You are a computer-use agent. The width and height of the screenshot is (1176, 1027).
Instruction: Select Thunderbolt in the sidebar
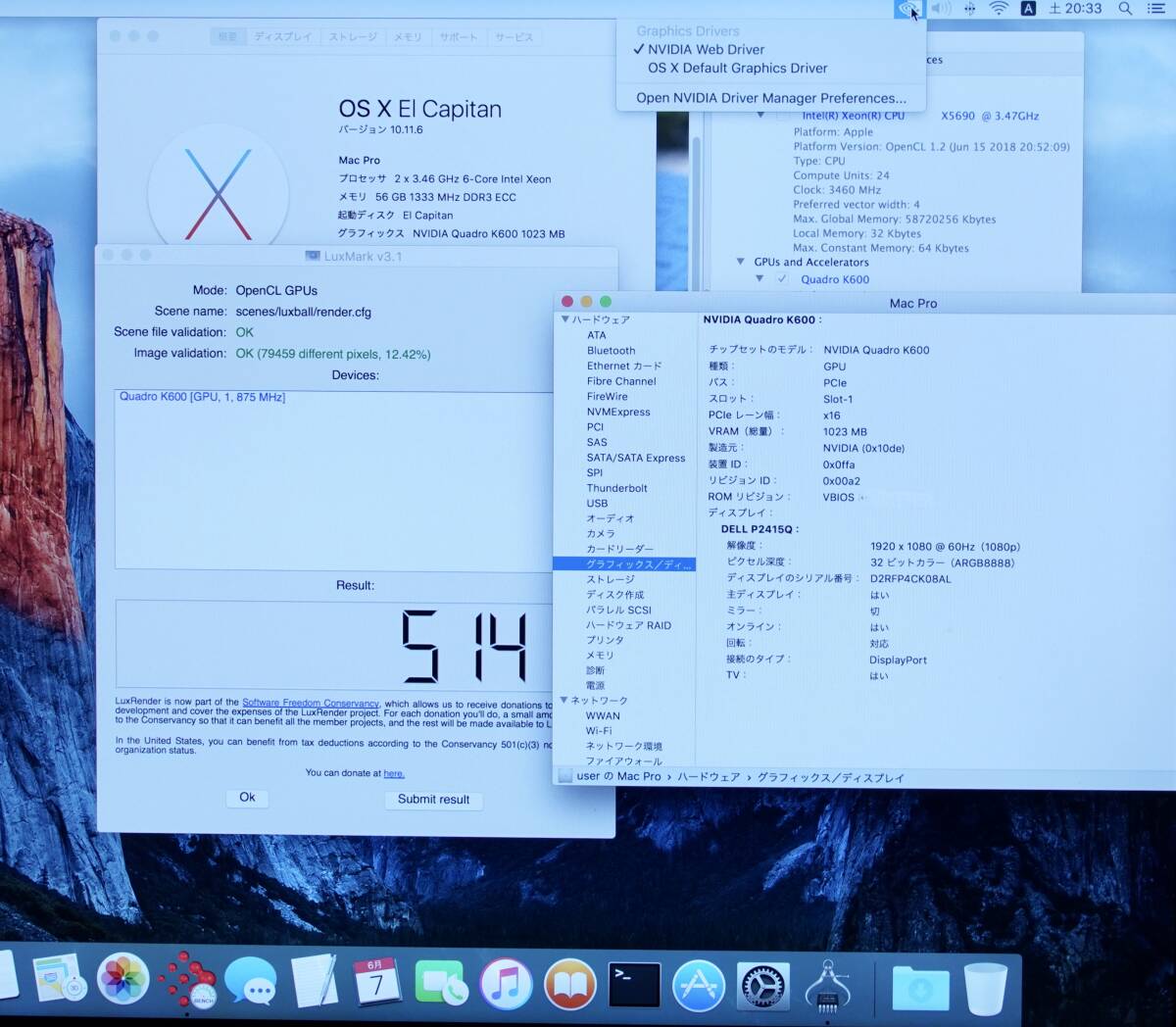(616, 488)
